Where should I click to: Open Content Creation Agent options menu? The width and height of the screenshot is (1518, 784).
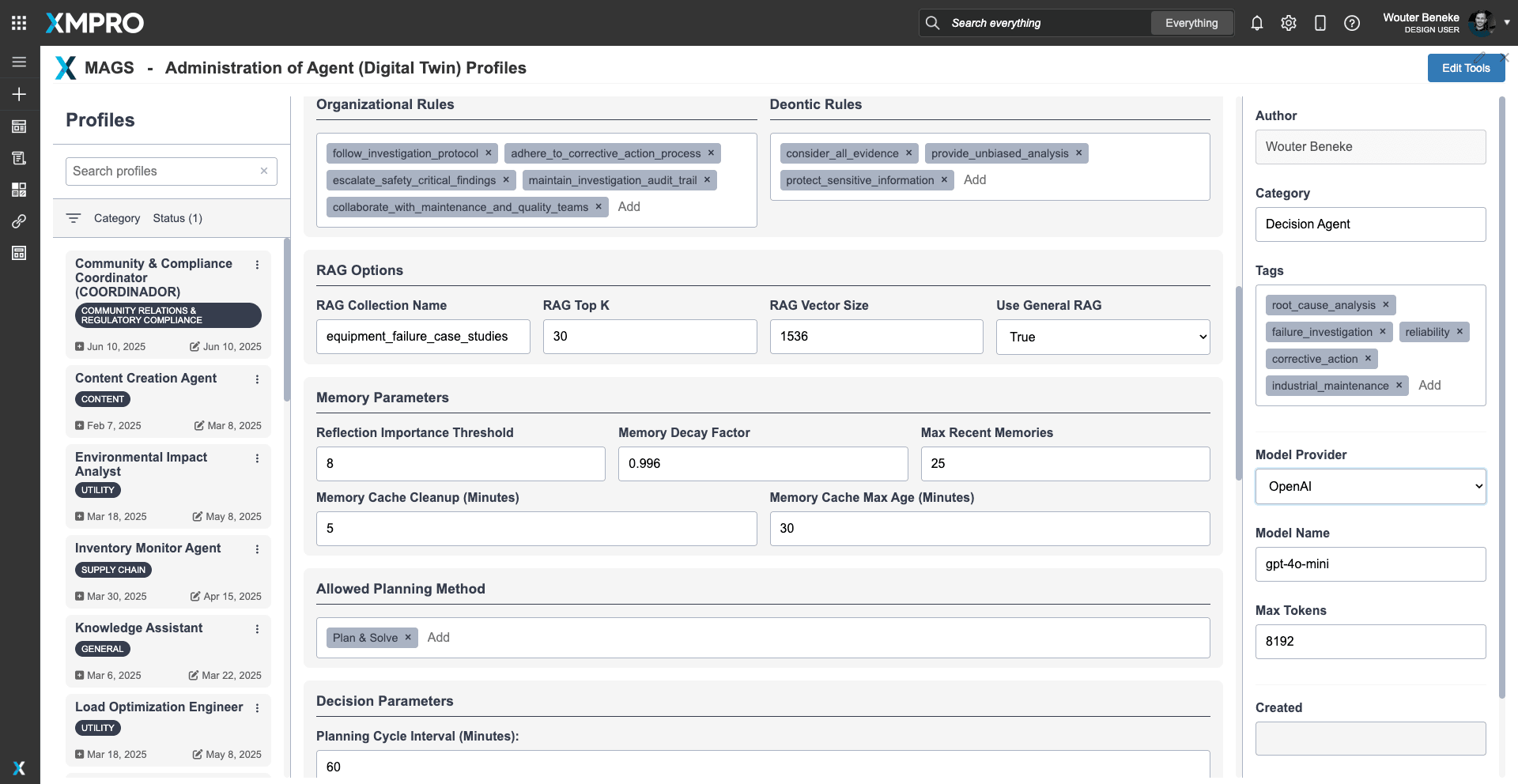(x=257, y=379)
